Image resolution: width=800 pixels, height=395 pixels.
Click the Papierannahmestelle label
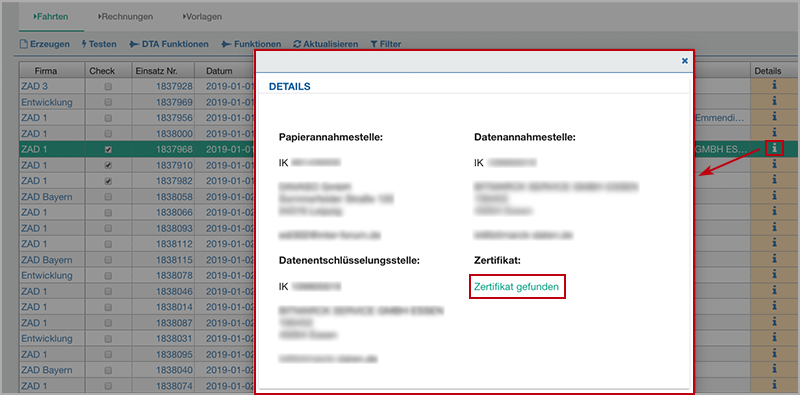(x=331, y=137)
